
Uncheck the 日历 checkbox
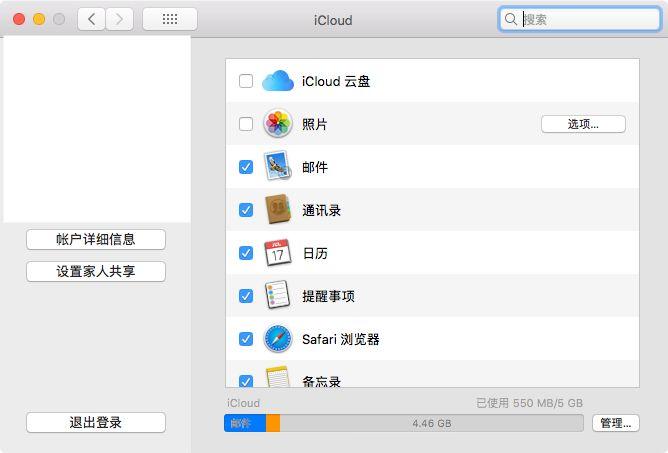click(246, 253)
